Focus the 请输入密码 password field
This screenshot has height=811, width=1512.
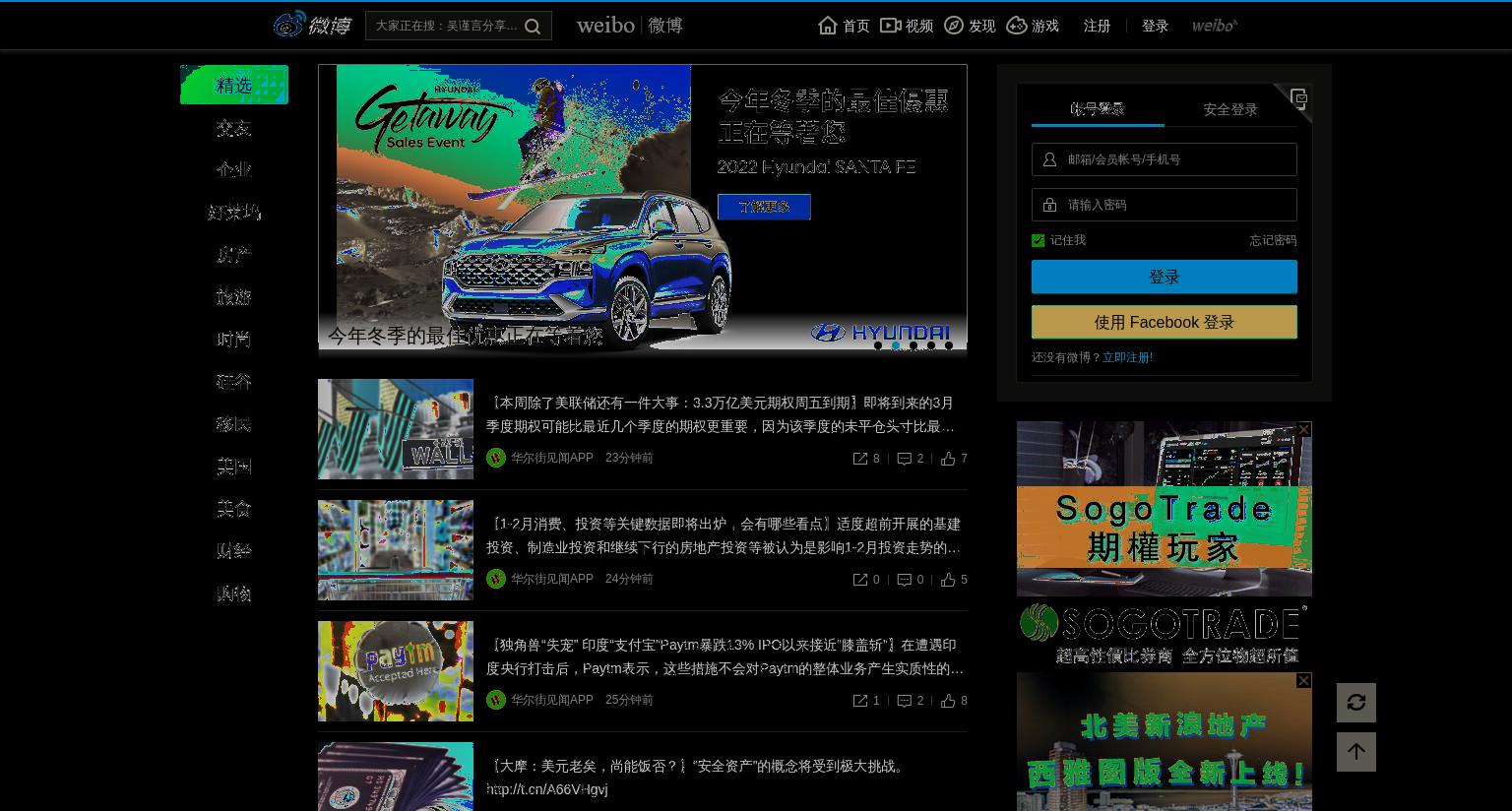click(x=1165, y=205)
